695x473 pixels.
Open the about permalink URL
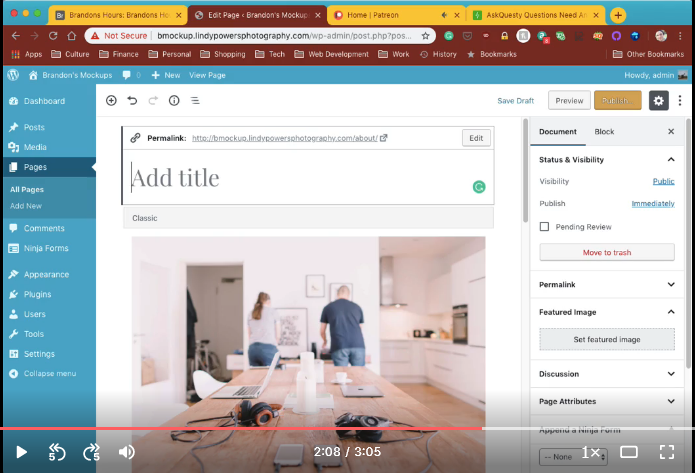pyautogui.click(x=285, y=138)
